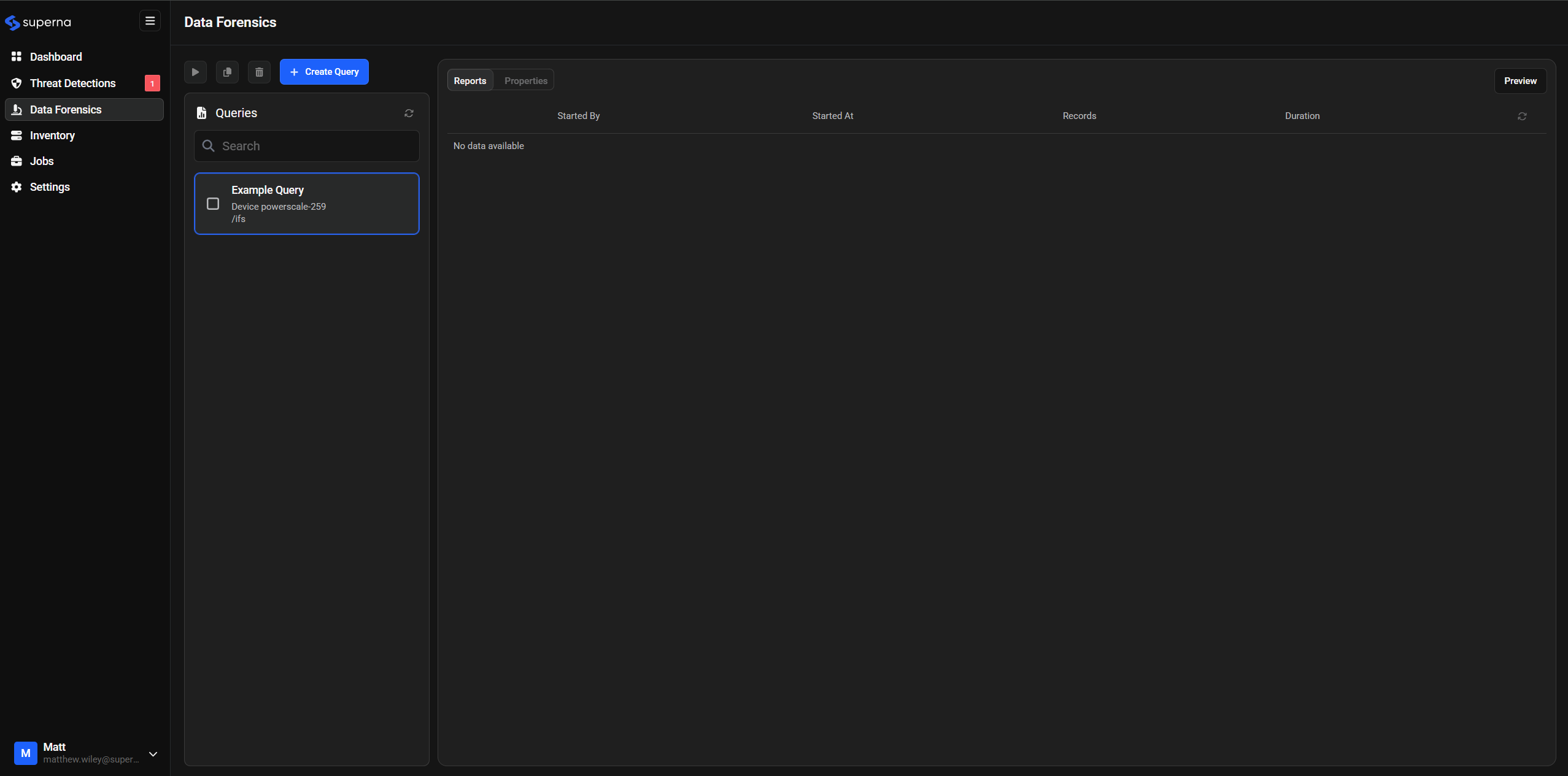Click the red Threat Detections badge
The width and height of the screenshot is (1568, 776).
pos(152,83)
